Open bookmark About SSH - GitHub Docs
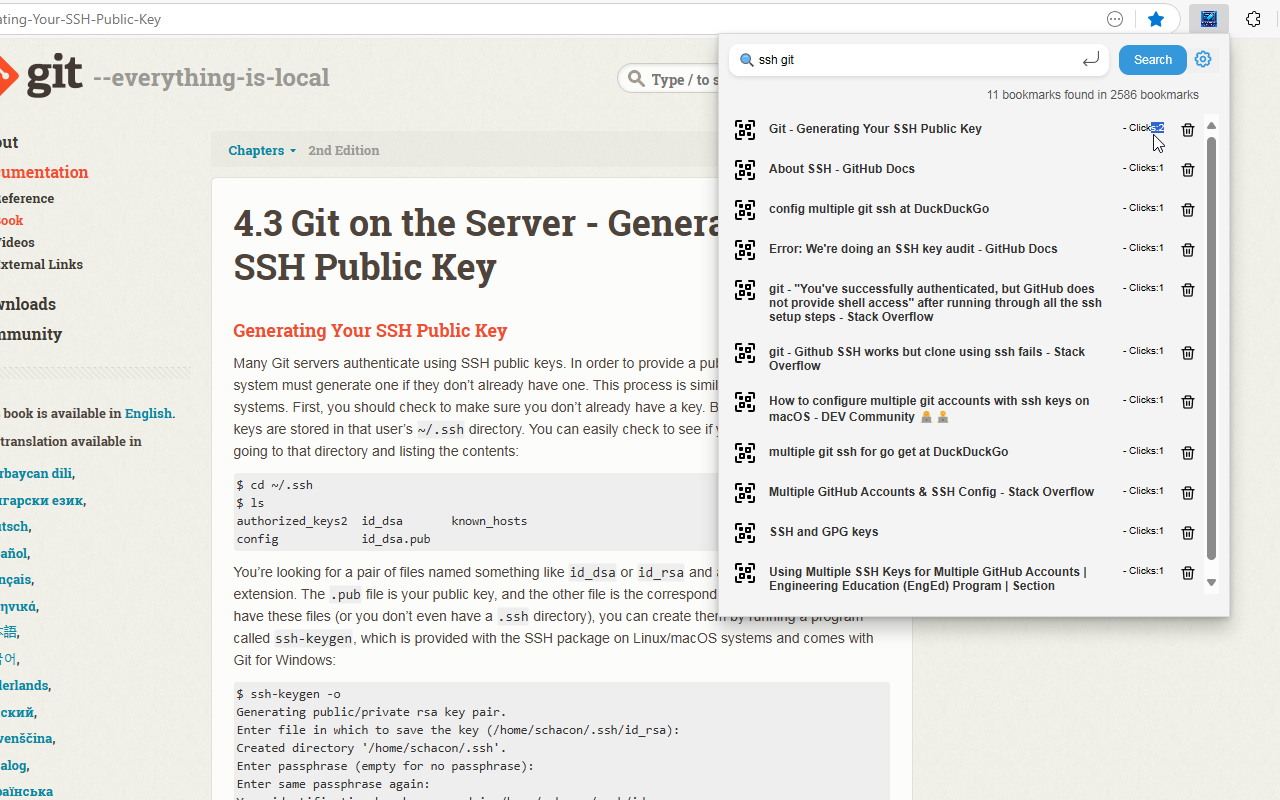Image resolution: width=1280 pixels, height=800 pixels. click(842, 169)
